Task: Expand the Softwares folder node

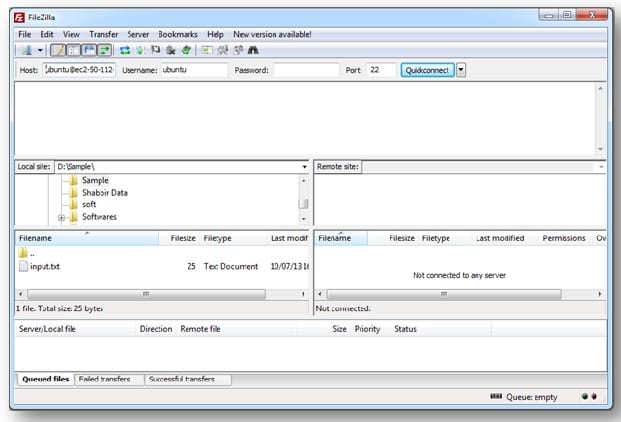Action: 61,217
